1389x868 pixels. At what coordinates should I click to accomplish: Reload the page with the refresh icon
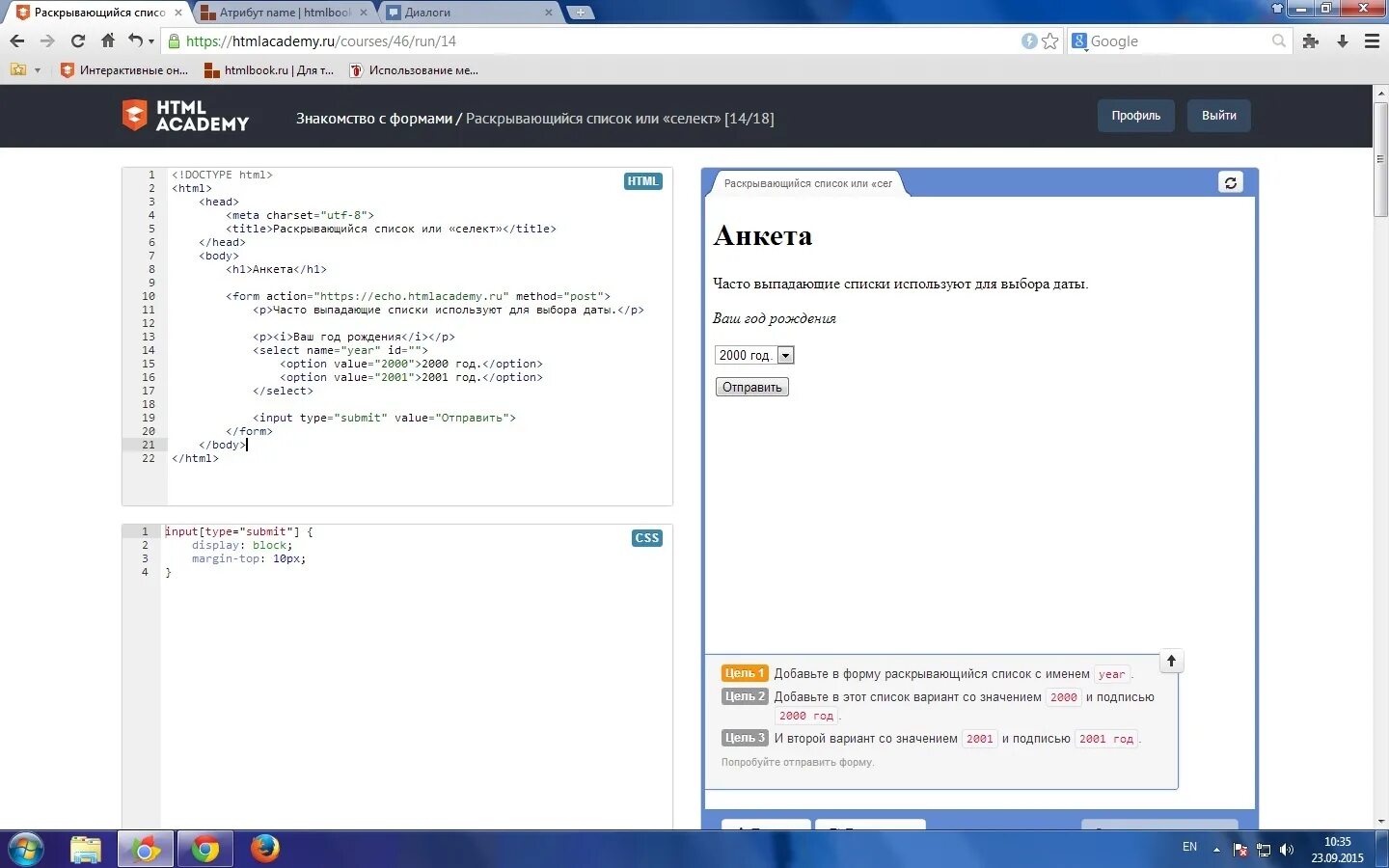coord(78,41)
